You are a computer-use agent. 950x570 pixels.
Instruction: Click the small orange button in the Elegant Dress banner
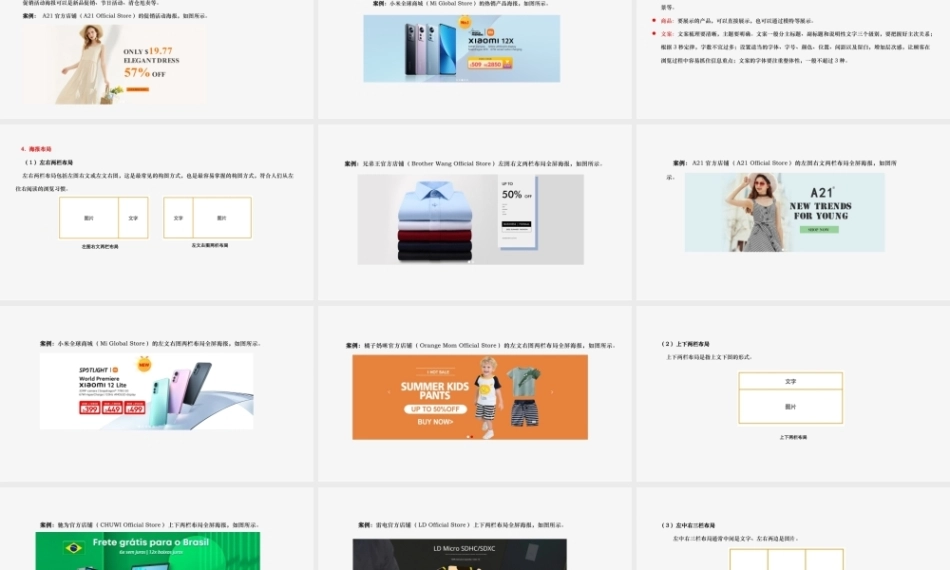tap(138, 89)
